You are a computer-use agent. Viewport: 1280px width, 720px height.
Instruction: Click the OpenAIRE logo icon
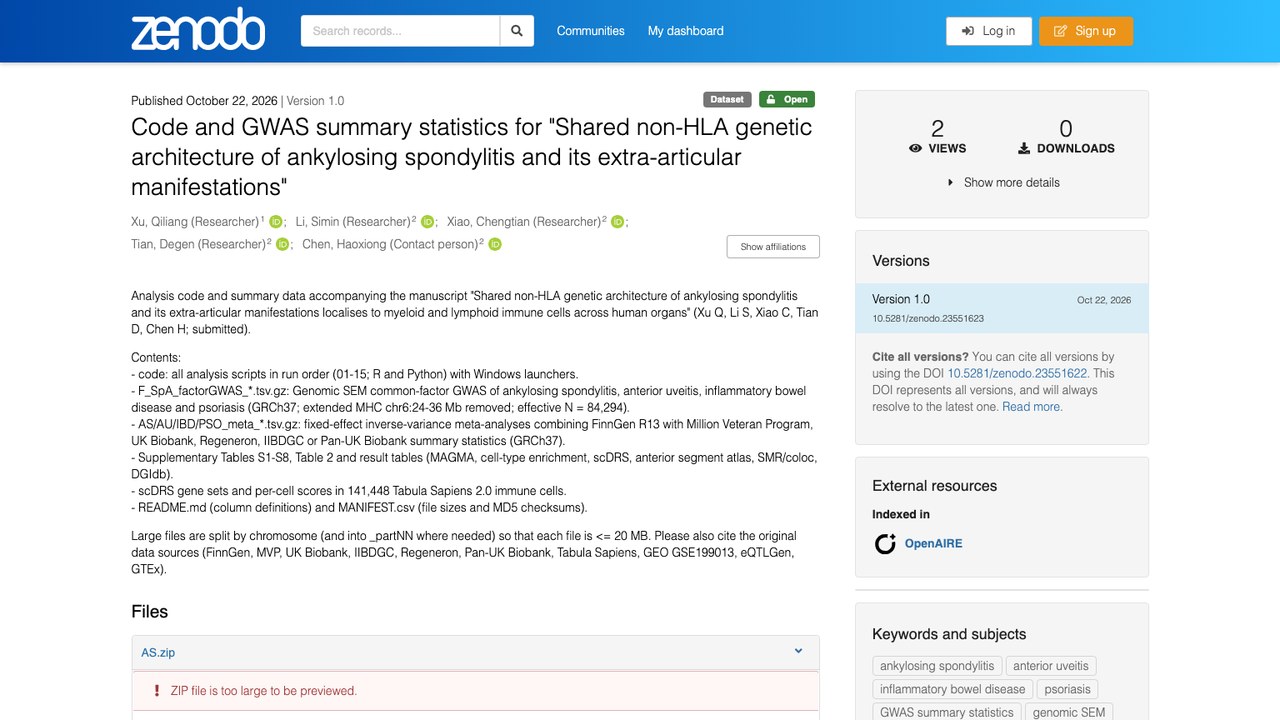coord(885,544)
